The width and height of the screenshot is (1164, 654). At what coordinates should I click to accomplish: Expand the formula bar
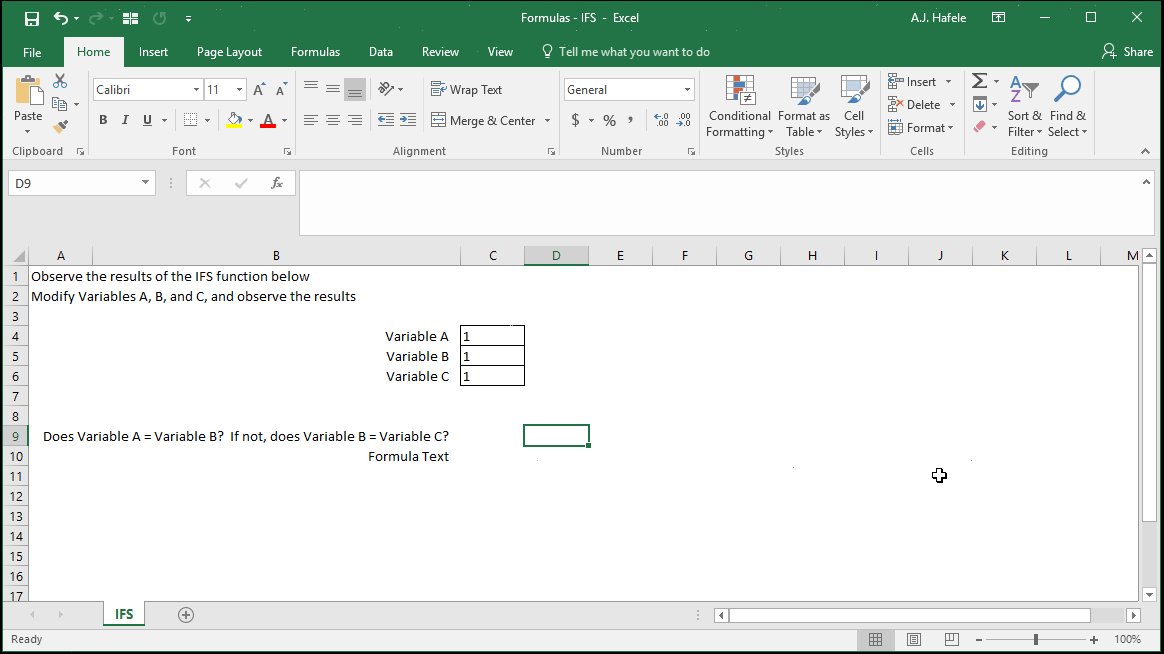[x=1146, y=182]
